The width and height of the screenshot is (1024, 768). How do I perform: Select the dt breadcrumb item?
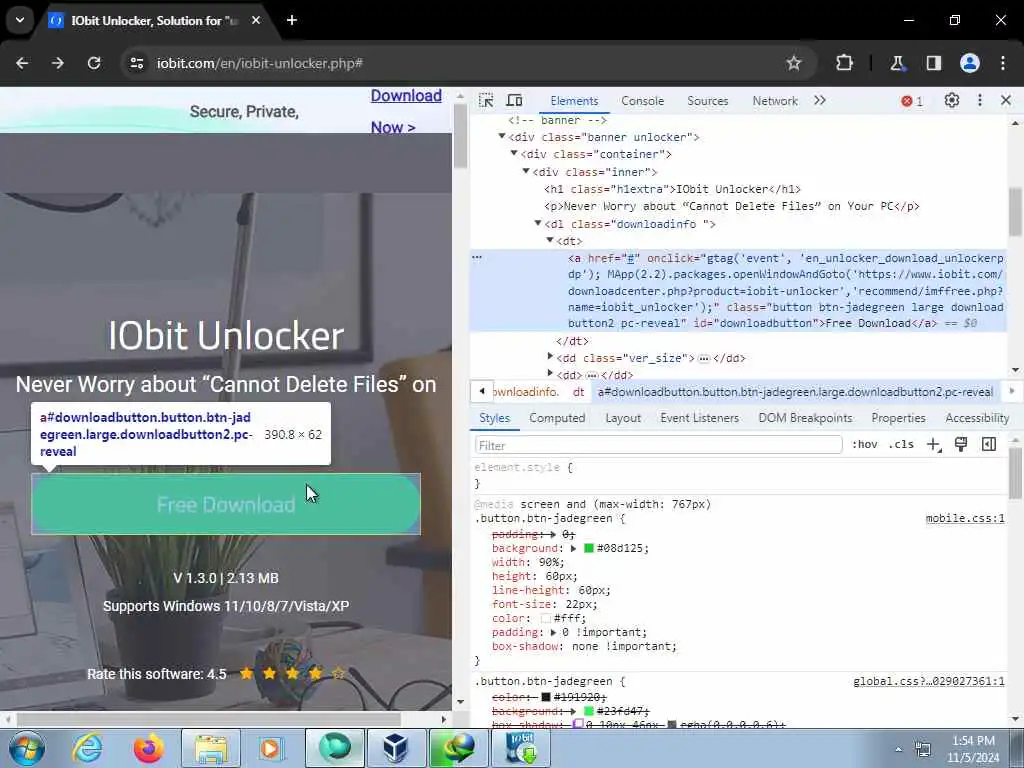pos(579,392)
